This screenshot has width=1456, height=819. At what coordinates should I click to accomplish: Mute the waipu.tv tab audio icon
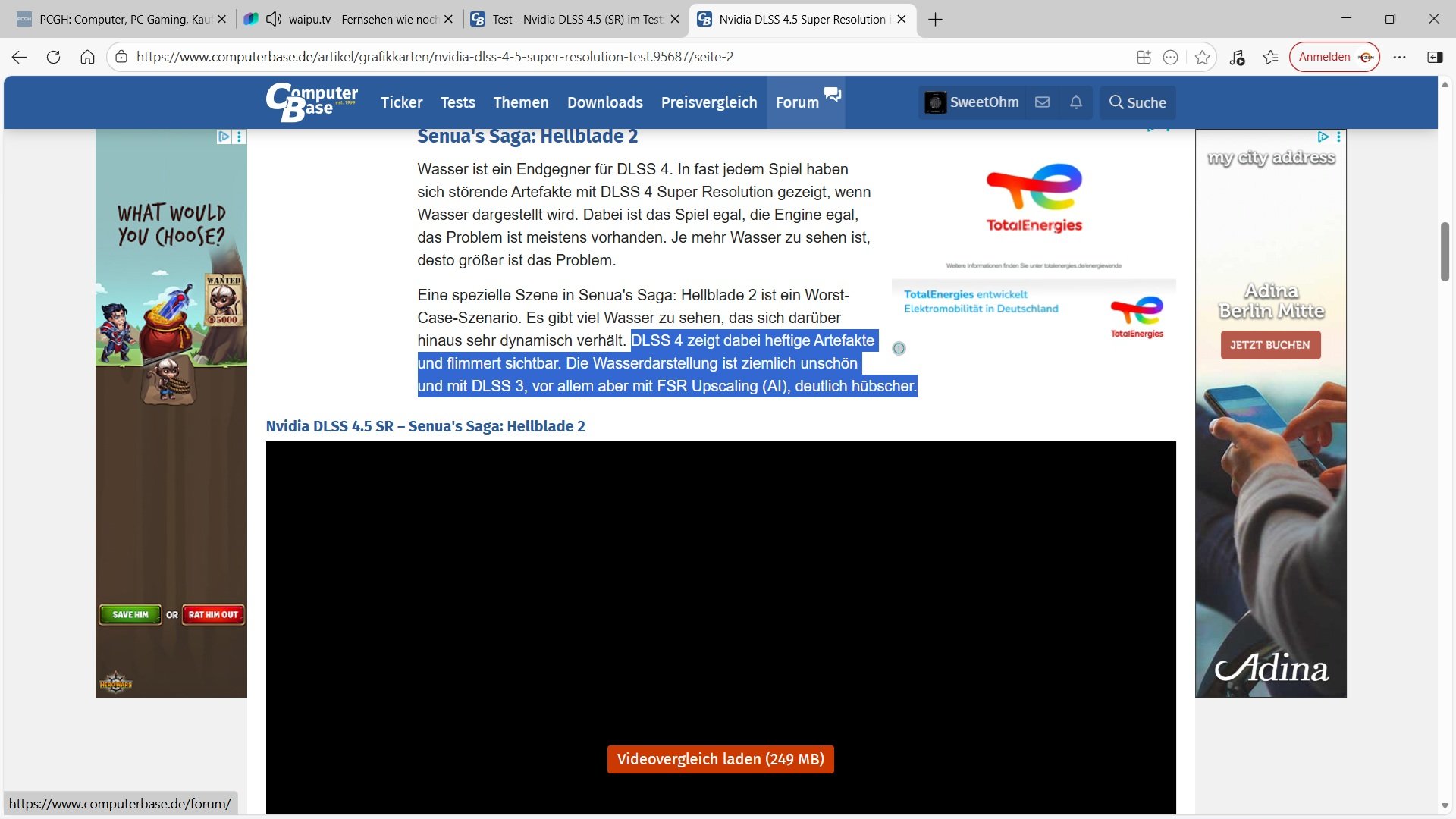tap(274, 19)
